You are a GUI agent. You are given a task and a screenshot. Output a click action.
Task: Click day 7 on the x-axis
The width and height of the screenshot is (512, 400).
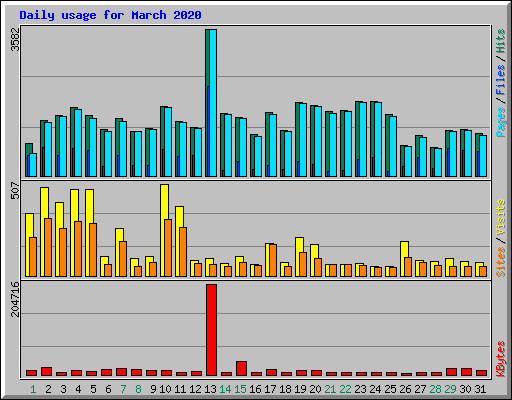pyautogui.click(x=123, y=389)
